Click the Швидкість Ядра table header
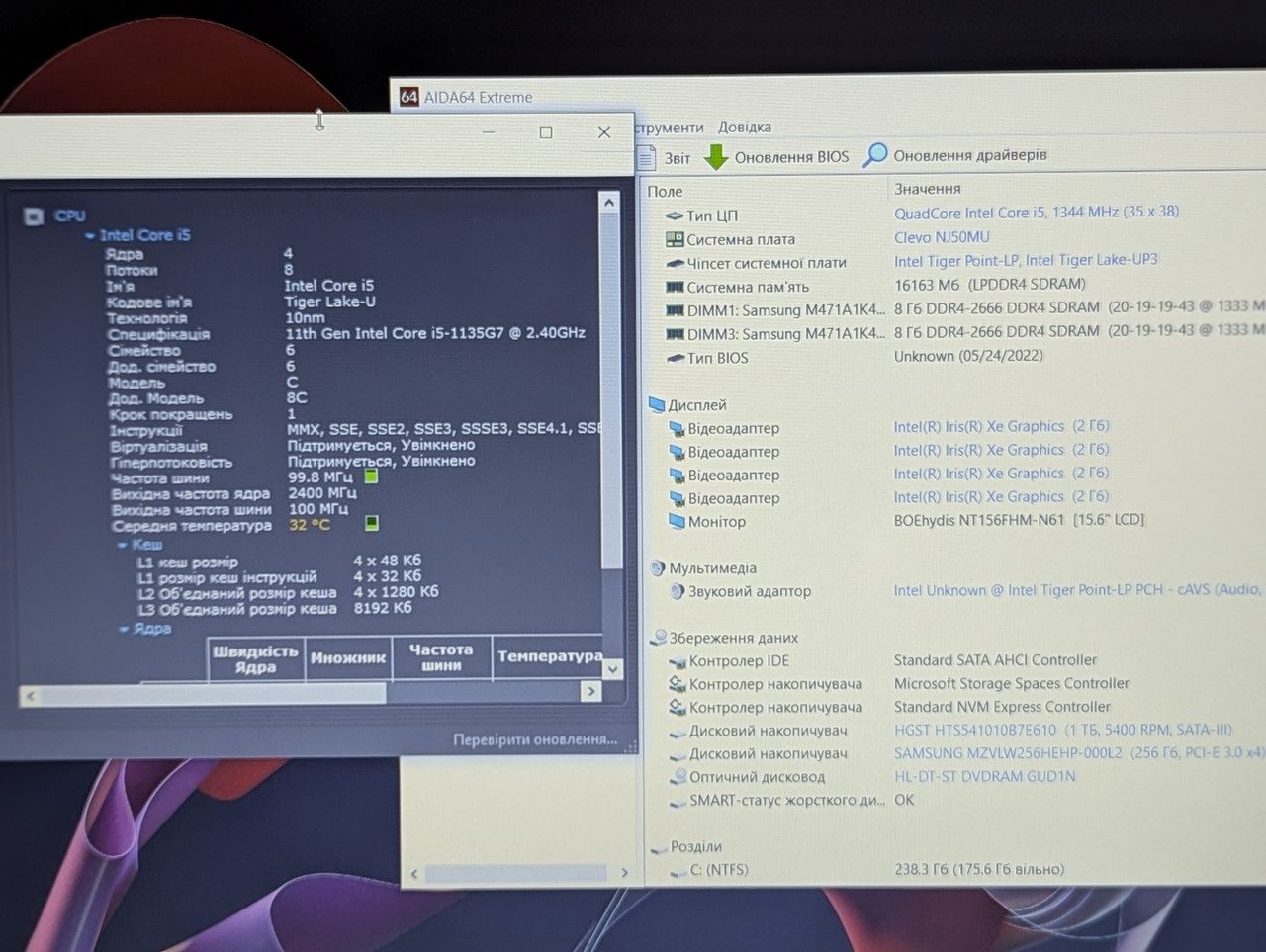Image resolution: width=1266 pixels, height=952 pixels. point(255,659)
